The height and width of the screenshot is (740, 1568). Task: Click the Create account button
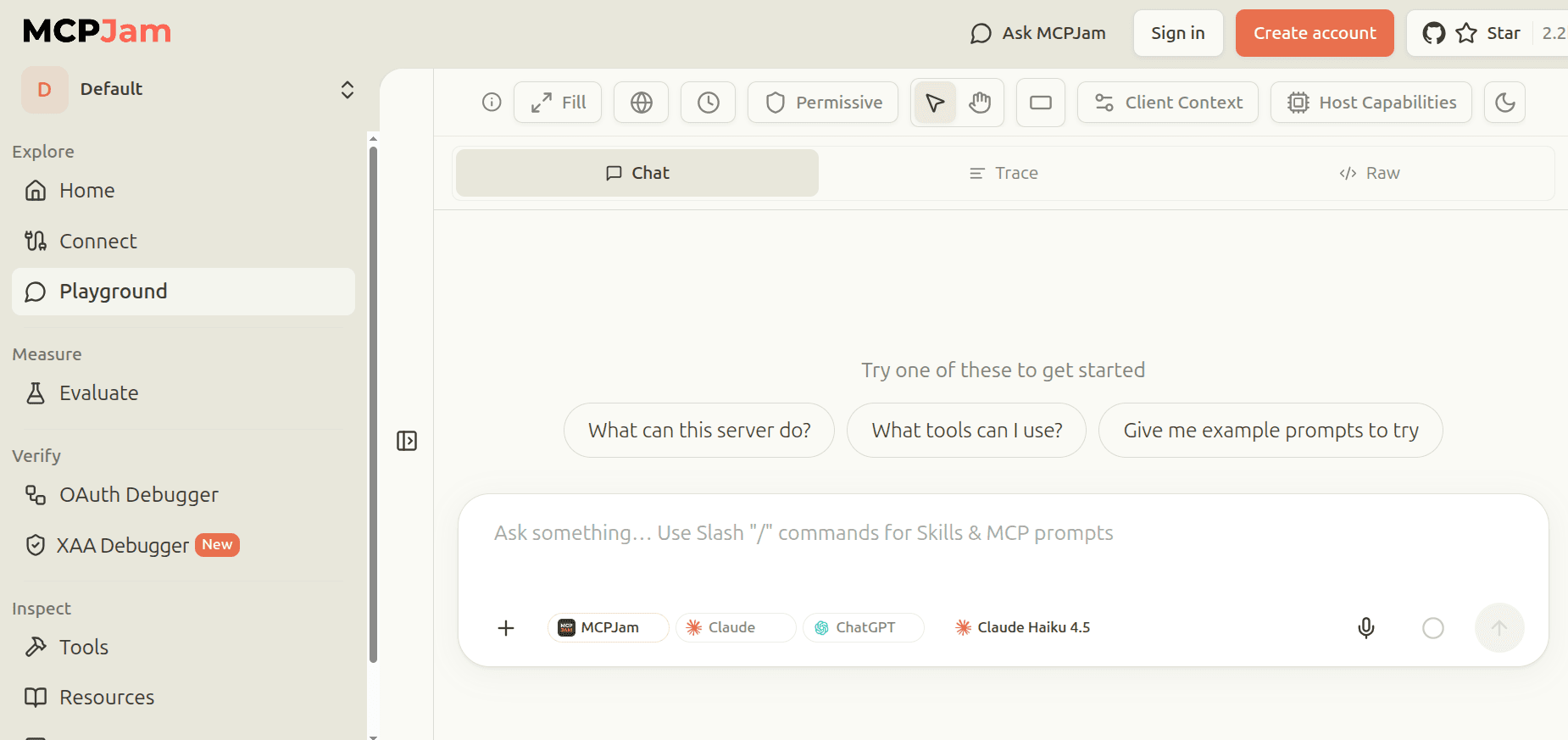click(x=1315, y=33)
